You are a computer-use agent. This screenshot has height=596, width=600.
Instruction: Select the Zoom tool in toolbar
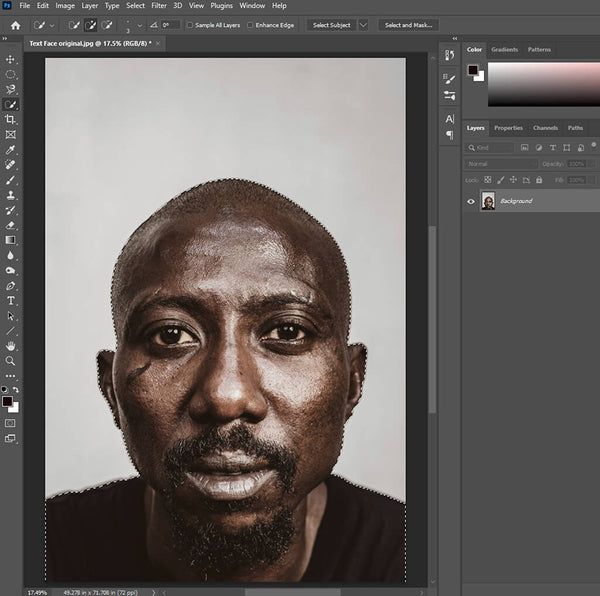(11, 360)
